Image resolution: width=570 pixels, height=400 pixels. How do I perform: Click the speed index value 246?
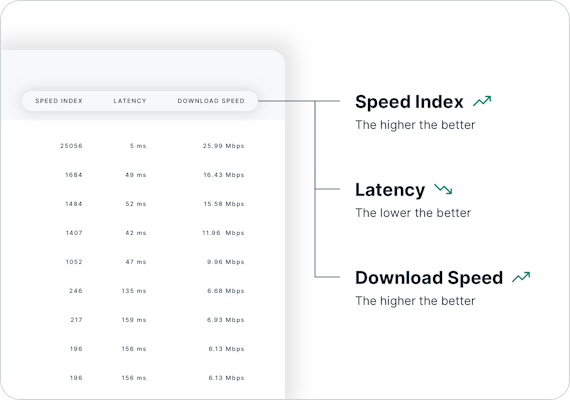76,291
